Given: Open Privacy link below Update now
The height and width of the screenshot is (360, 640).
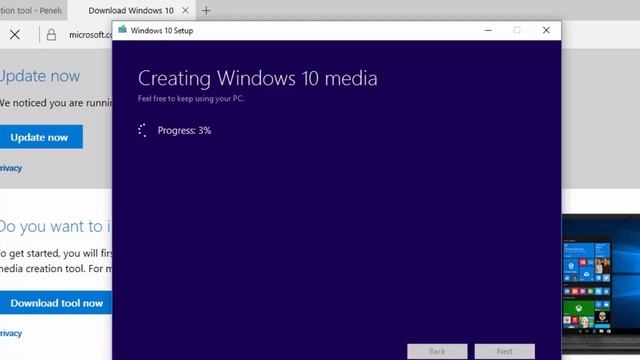Looking at the screenshot, I should point(11,168).
